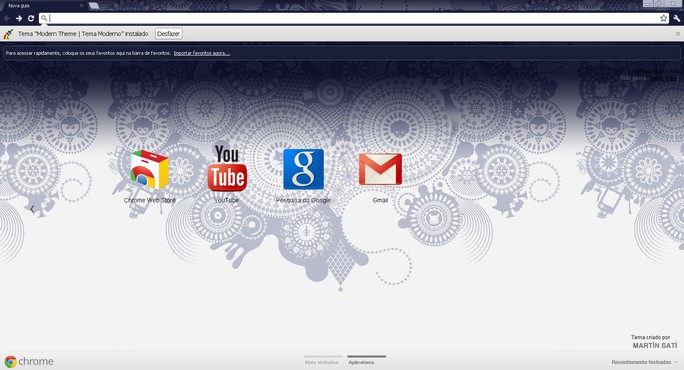The width and height of the screenshot is (684, 370).
Task: Dismiss the theme installed infobar
Action: click(x=677, y=34)
